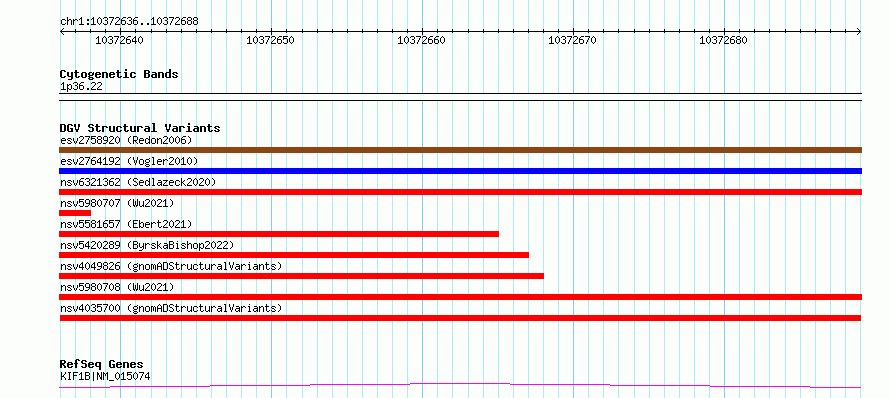This screenshot has height=398, width=890.
Task: Click the KIF1B|NM_015074 gene label
Action: pos(105,376)
